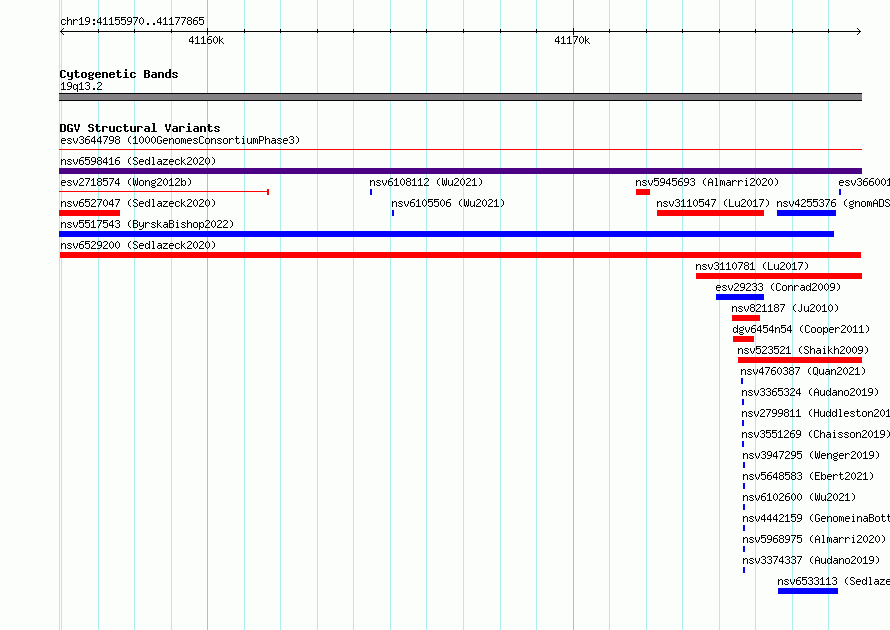The height and width of the screenshot is (630, 890).
Task: Click the chr19:41155970..41177865 coordinate label
Action: 132,21
